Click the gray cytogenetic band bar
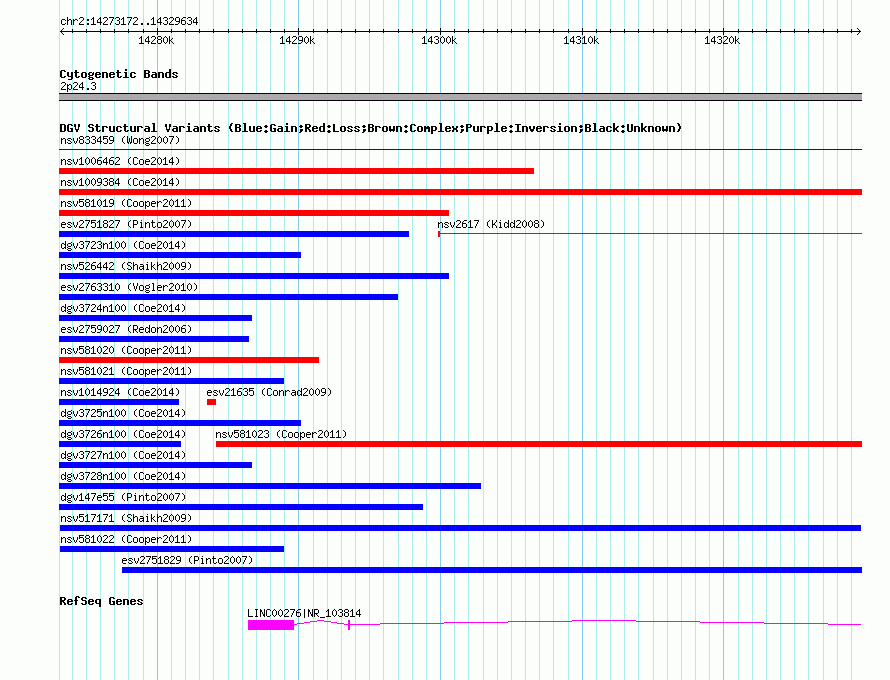The height and width of the screenshot is (680, 890). coord(460,97)
